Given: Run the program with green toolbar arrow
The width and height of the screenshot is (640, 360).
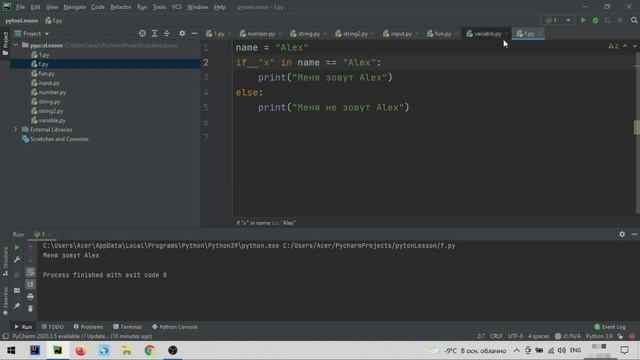Looking at the screenshot, I should point(583,20).
